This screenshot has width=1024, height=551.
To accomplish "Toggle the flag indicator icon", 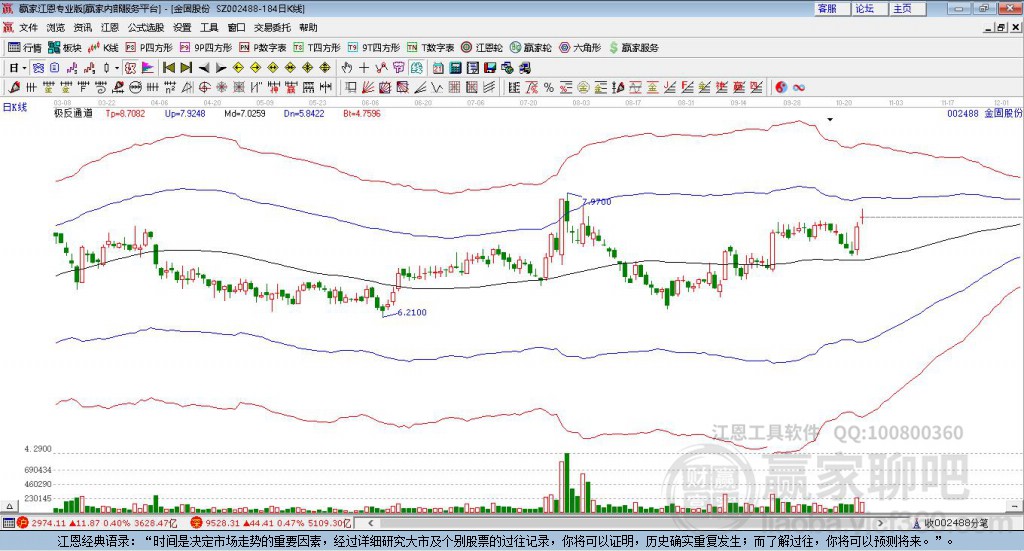I will [x=148, y=68].
